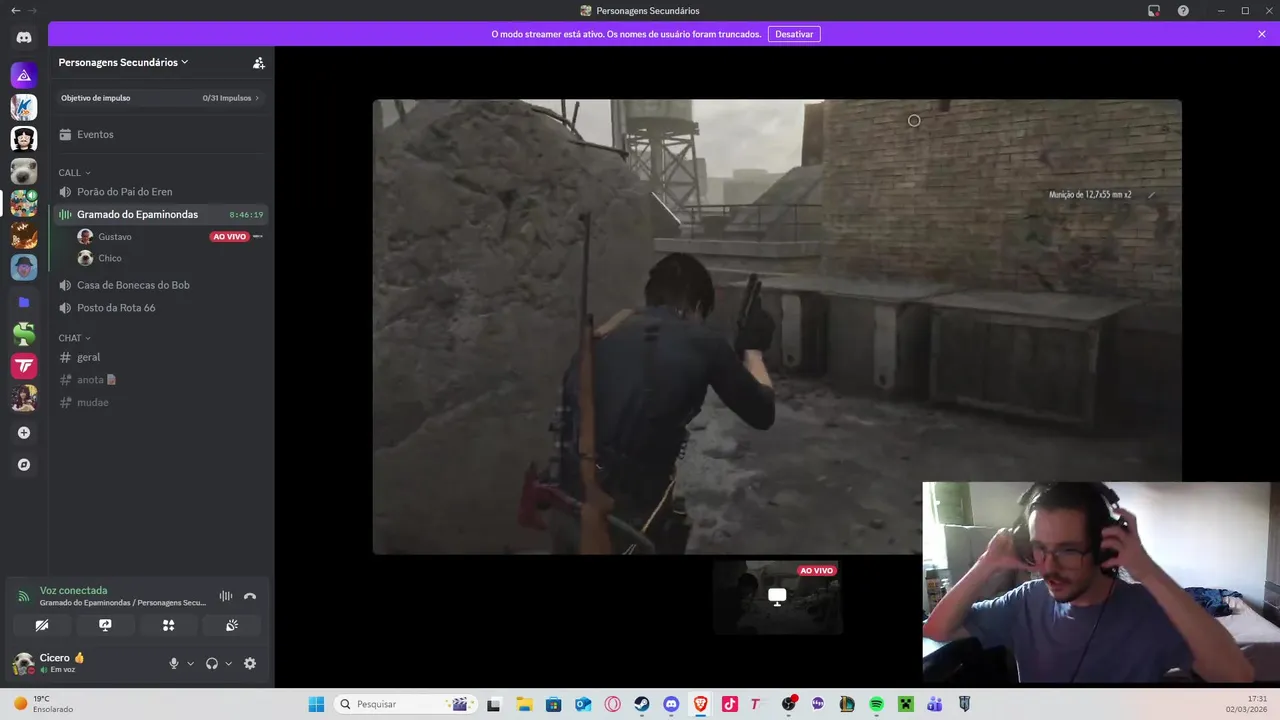Focus the main game stream view

coord(777,326)
